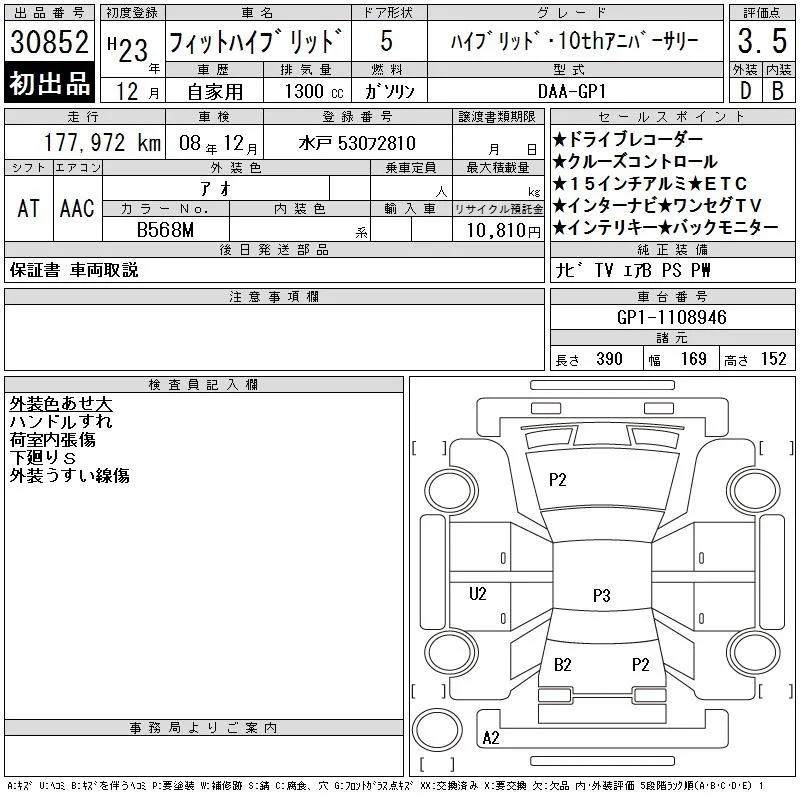Screen dimensions: 800x800
Task: Click the mileage value 177,972 km
Action: point(102,143)
